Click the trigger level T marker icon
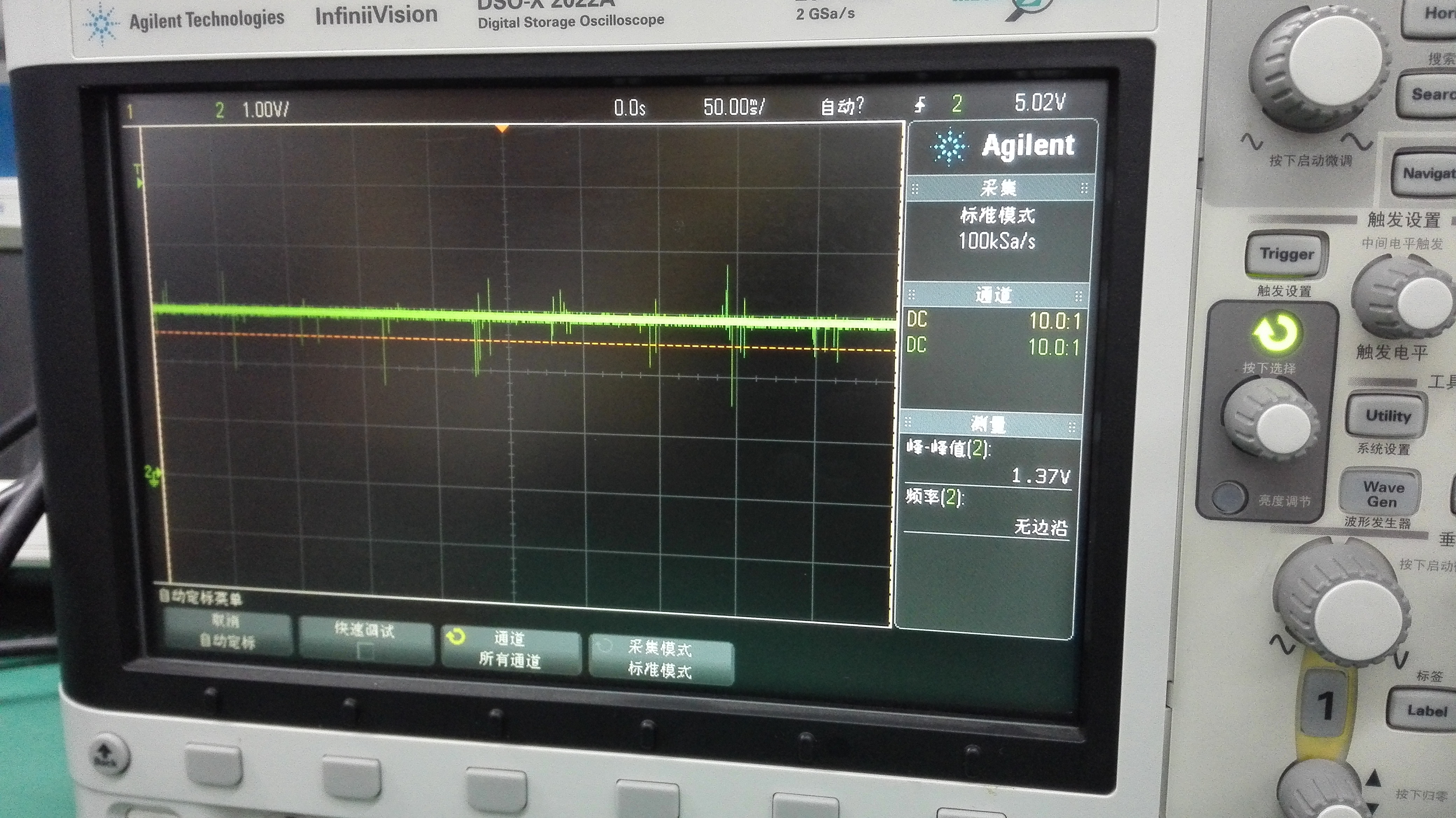 pos(138,176)
